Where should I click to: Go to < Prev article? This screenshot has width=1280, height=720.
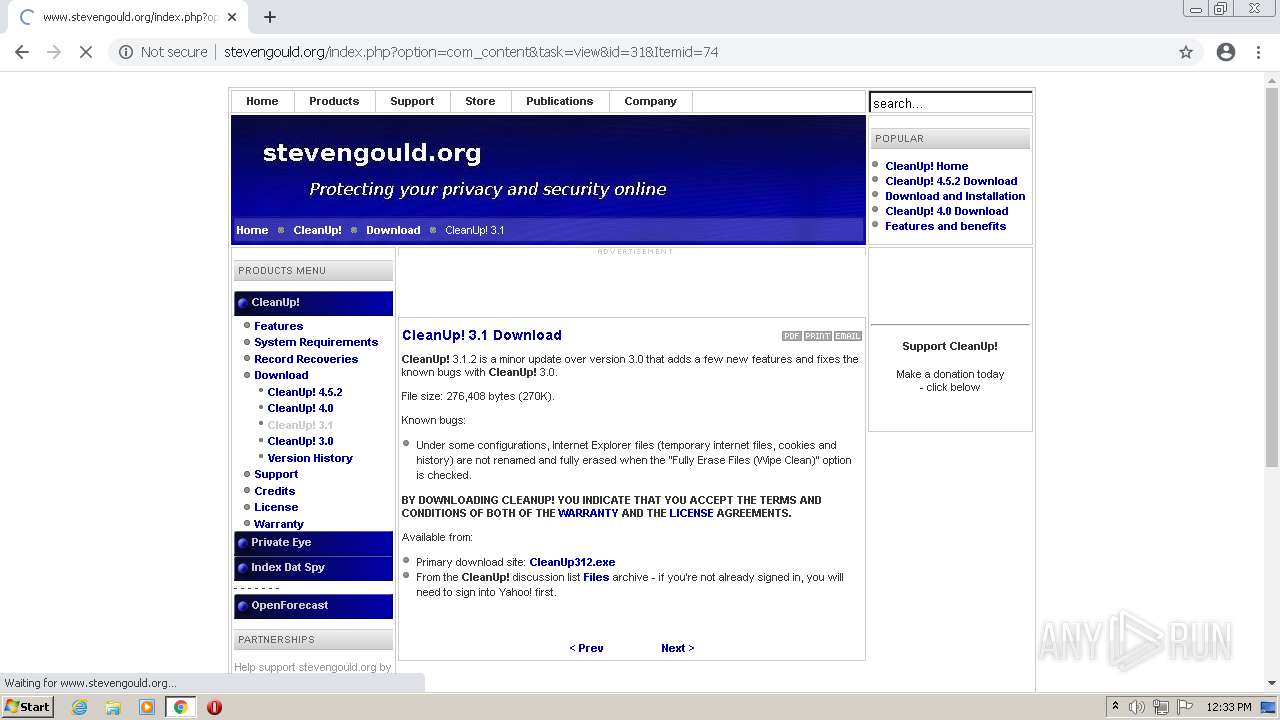click(x=586, y=648)
